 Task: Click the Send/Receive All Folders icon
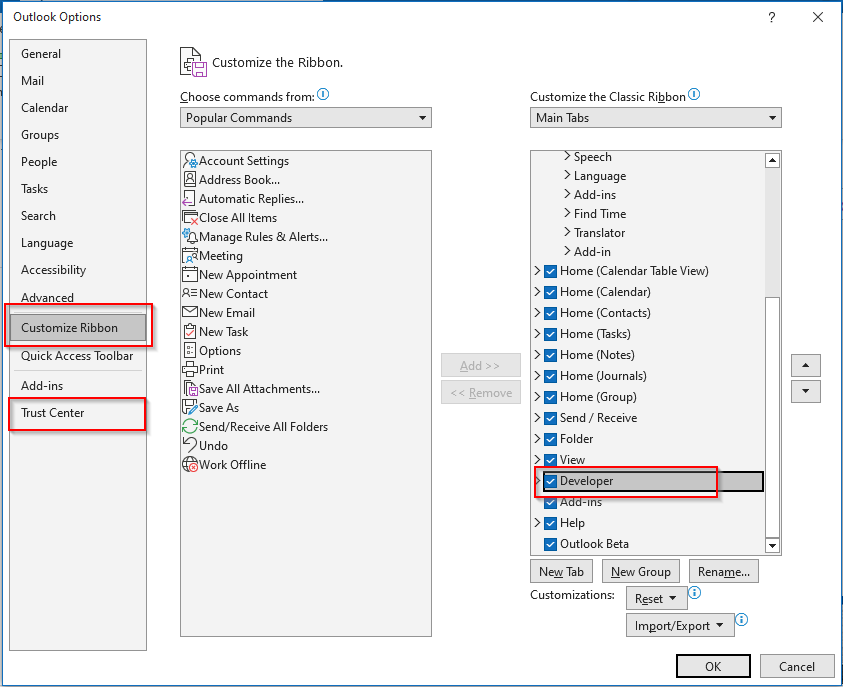[x=190, y=426]
